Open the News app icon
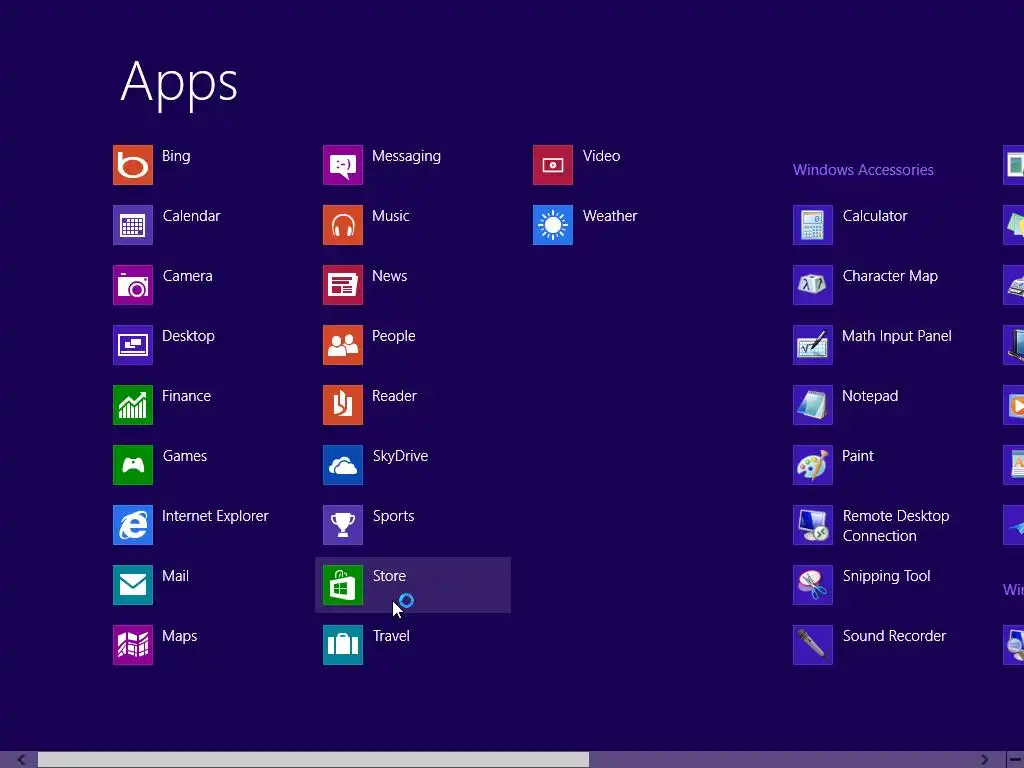The width and height of the screenshot is (1024, 768). 343,285
